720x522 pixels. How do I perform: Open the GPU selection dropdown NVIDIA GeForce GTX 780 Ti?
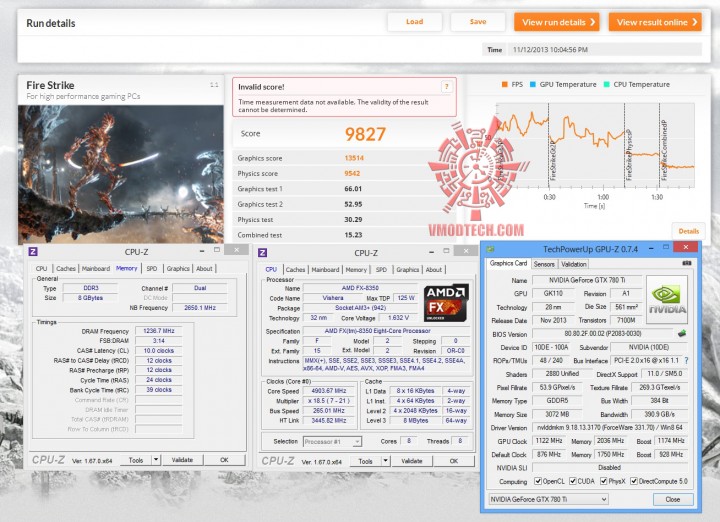(548, 499)
